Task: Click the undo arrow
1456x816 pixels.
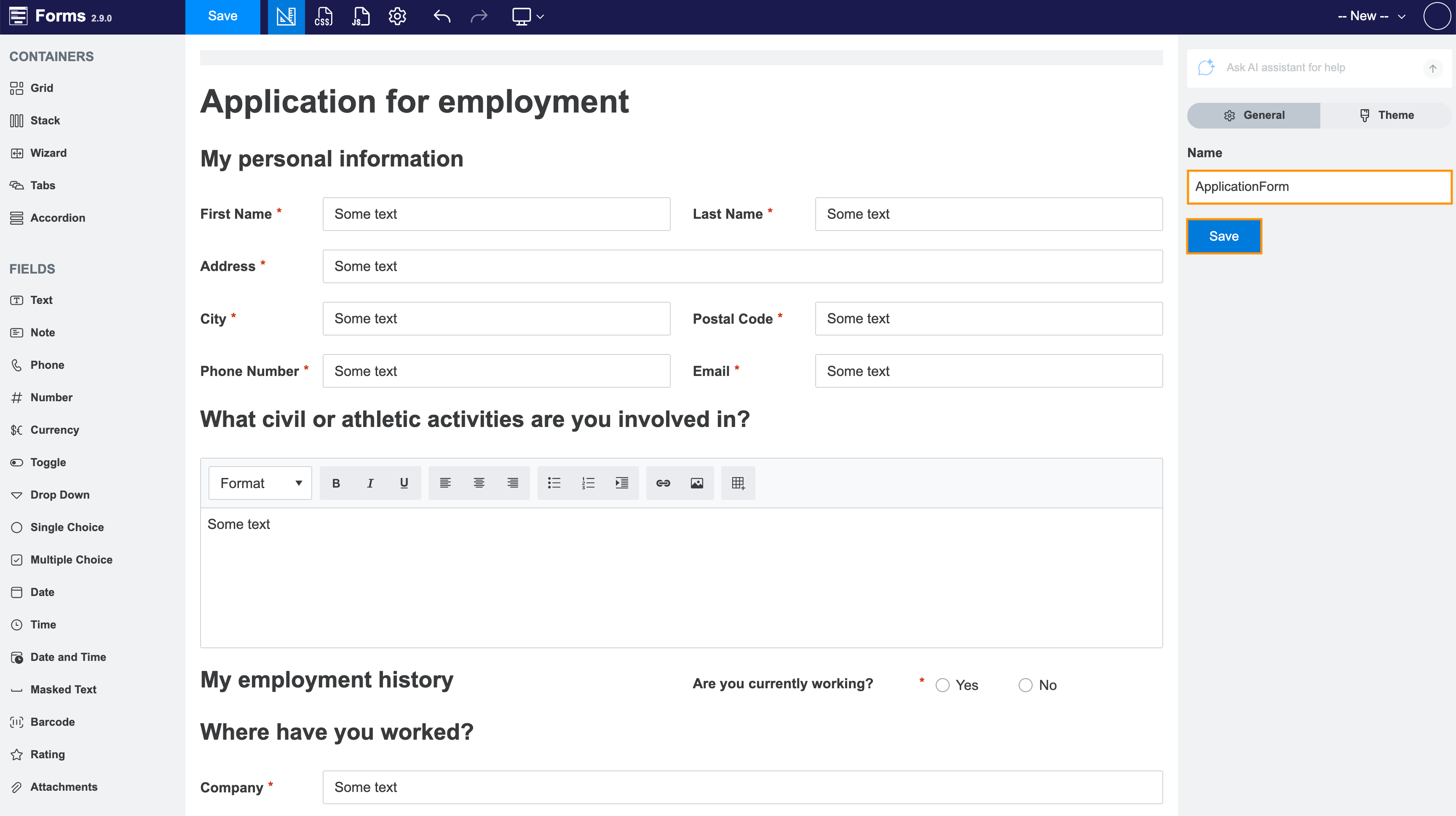Action: [x=442, y=16]
